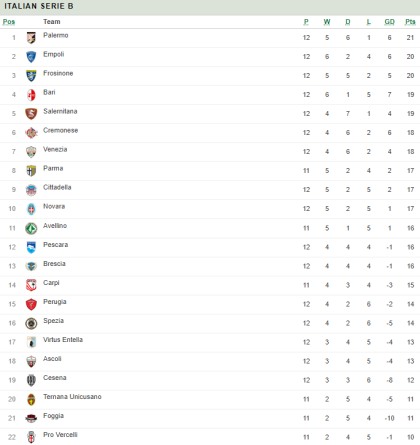Click the Perugia club crest icon
This screenshot has width=420, height=445.
click(31, 305)
